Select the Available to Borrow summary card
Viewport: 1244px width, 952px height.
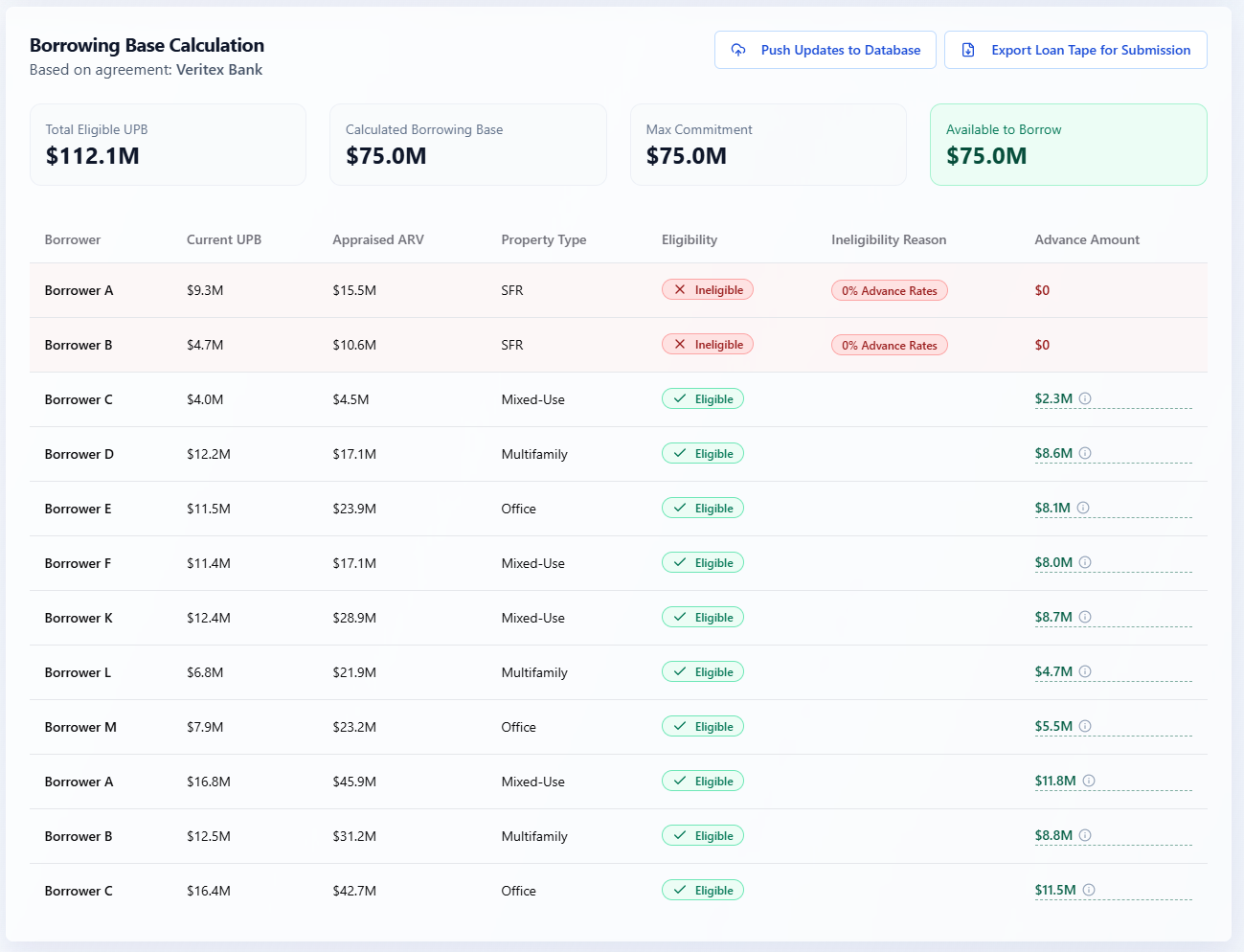(x=1068, y=144)
